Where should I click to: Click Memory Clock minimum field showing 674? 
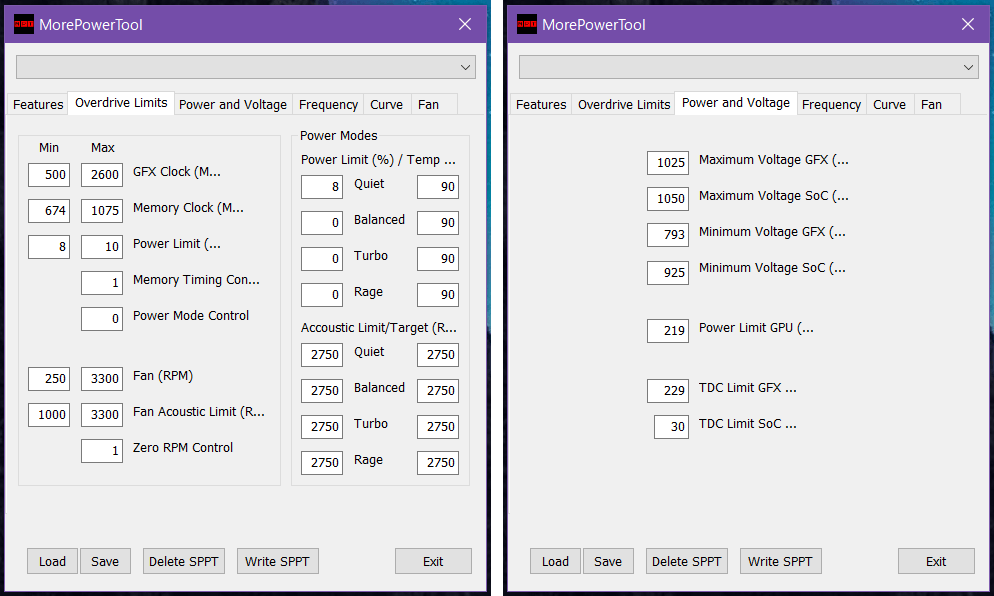(x=49, y=211)
